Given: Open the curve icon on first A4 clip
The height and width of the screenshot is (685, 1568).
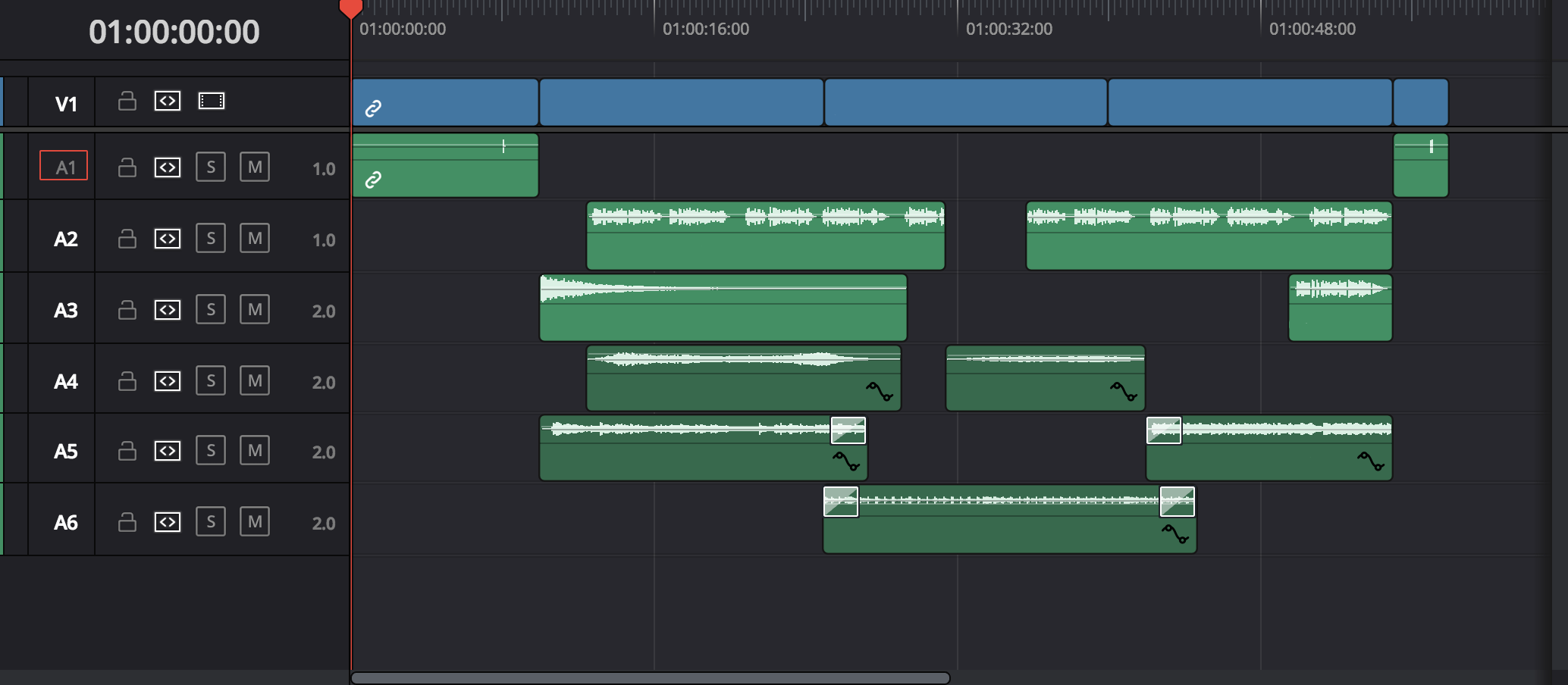Looking at the screenshot, I should 880,391.
